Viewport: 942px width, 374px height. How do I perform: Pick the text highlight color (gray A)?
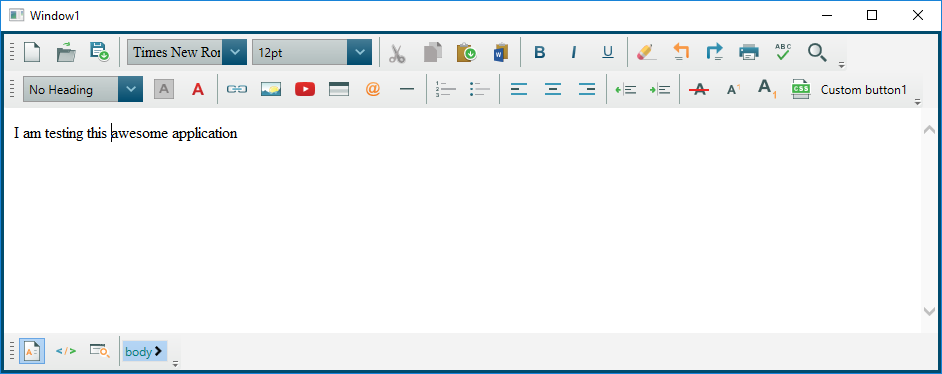point(164,89)
